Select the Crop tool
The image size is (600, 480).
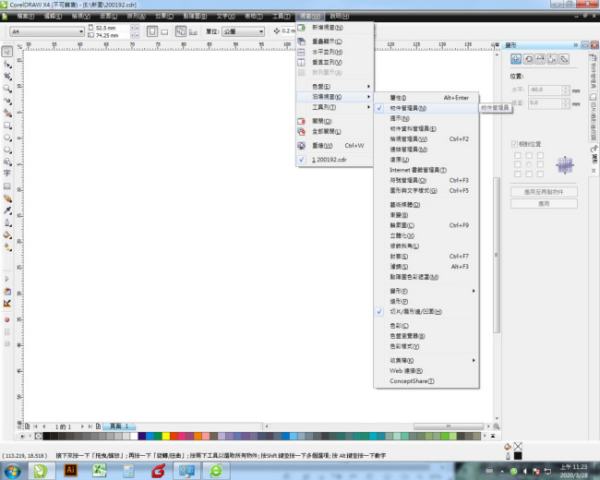[7, 77]
